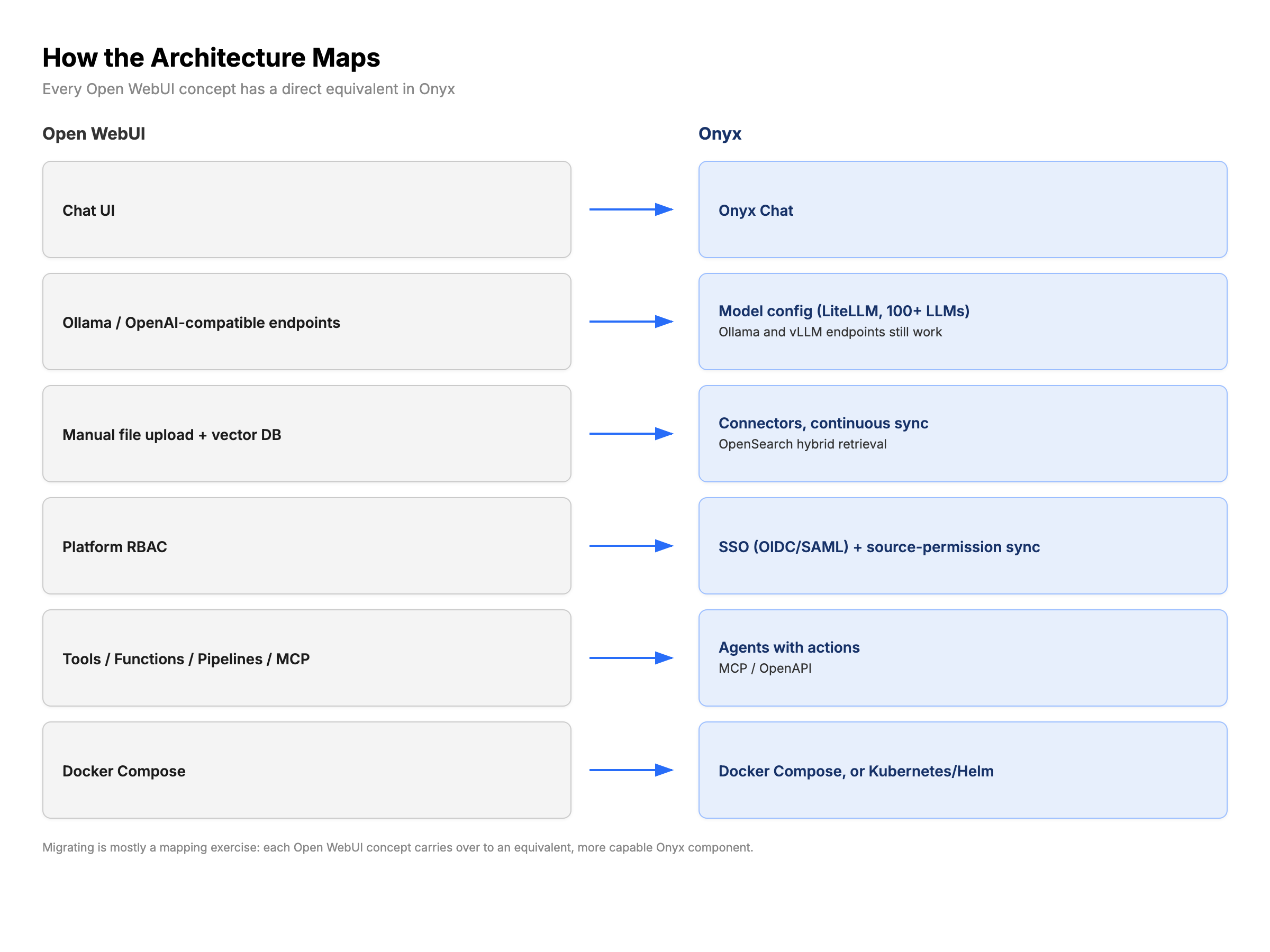This screenshot has width=1270, height=952.
Task: Open the Agents with actions box
Action: tap(963, 657)
